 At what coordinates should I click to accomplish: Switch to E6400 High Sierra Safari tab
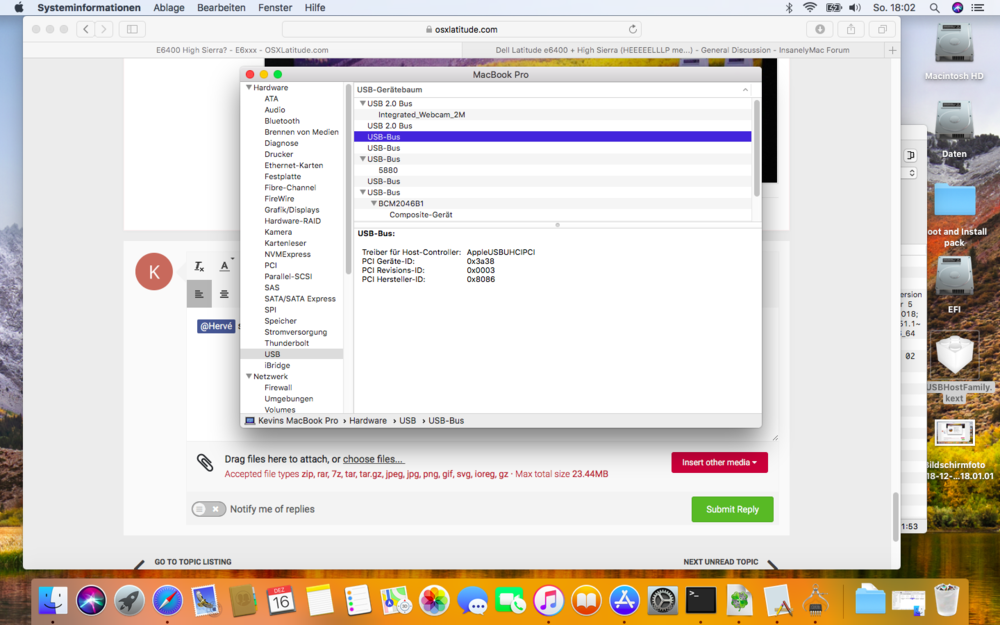click(242, 50)
